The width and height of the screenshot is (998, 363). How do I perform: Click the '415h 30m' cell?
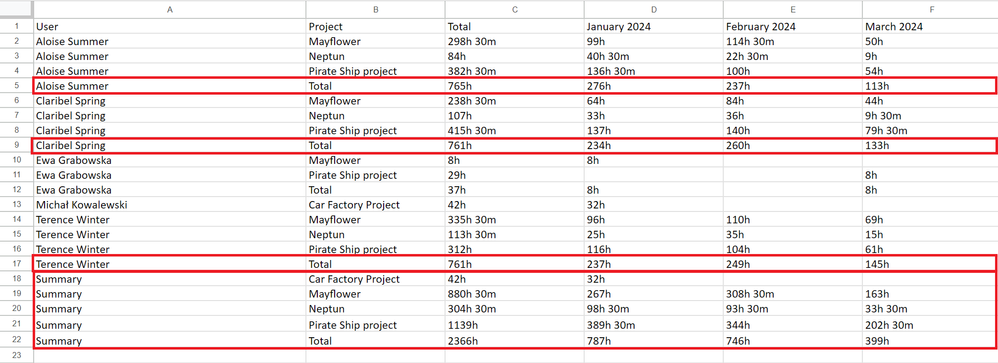click(514, 131)
